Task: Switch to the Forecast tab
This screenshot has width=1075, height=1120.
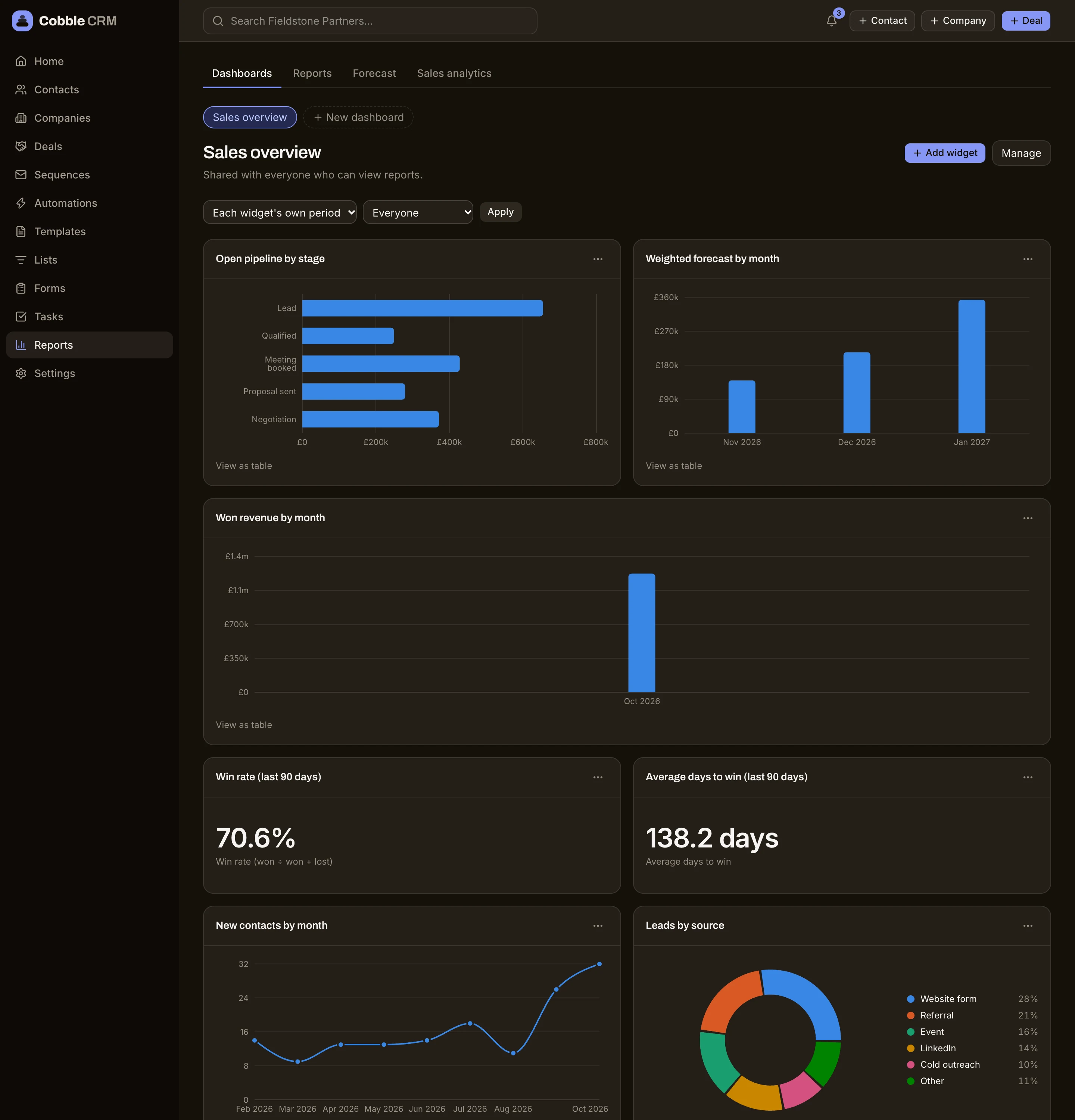Action: point(374,74)
